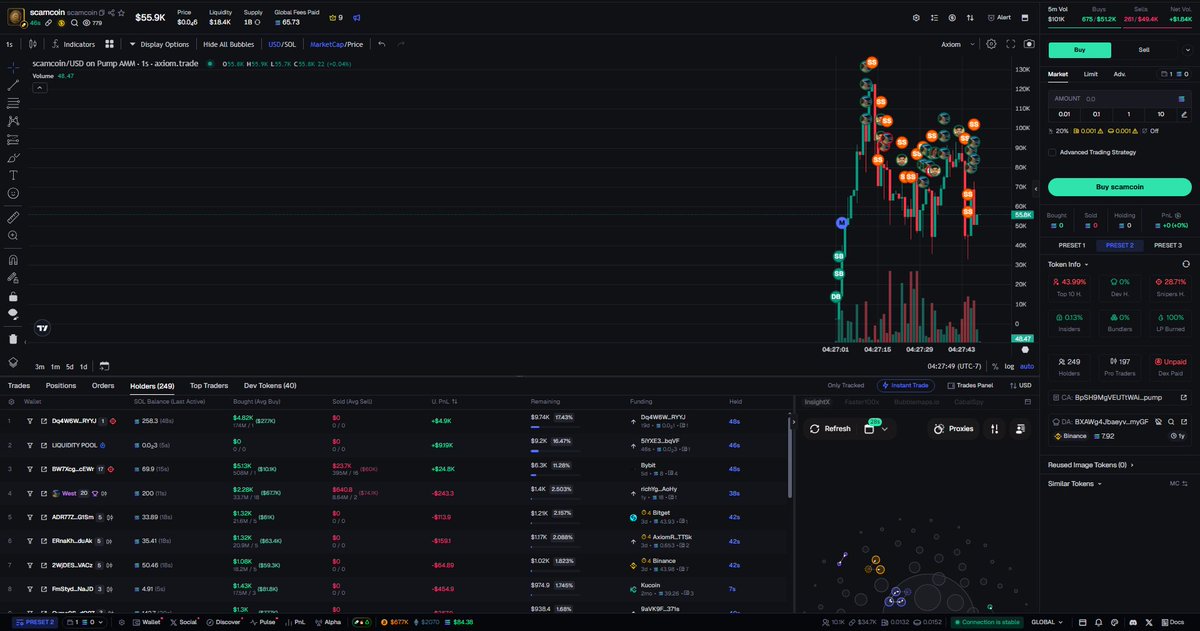Open the candlestick chart type selector

(33, 44)
